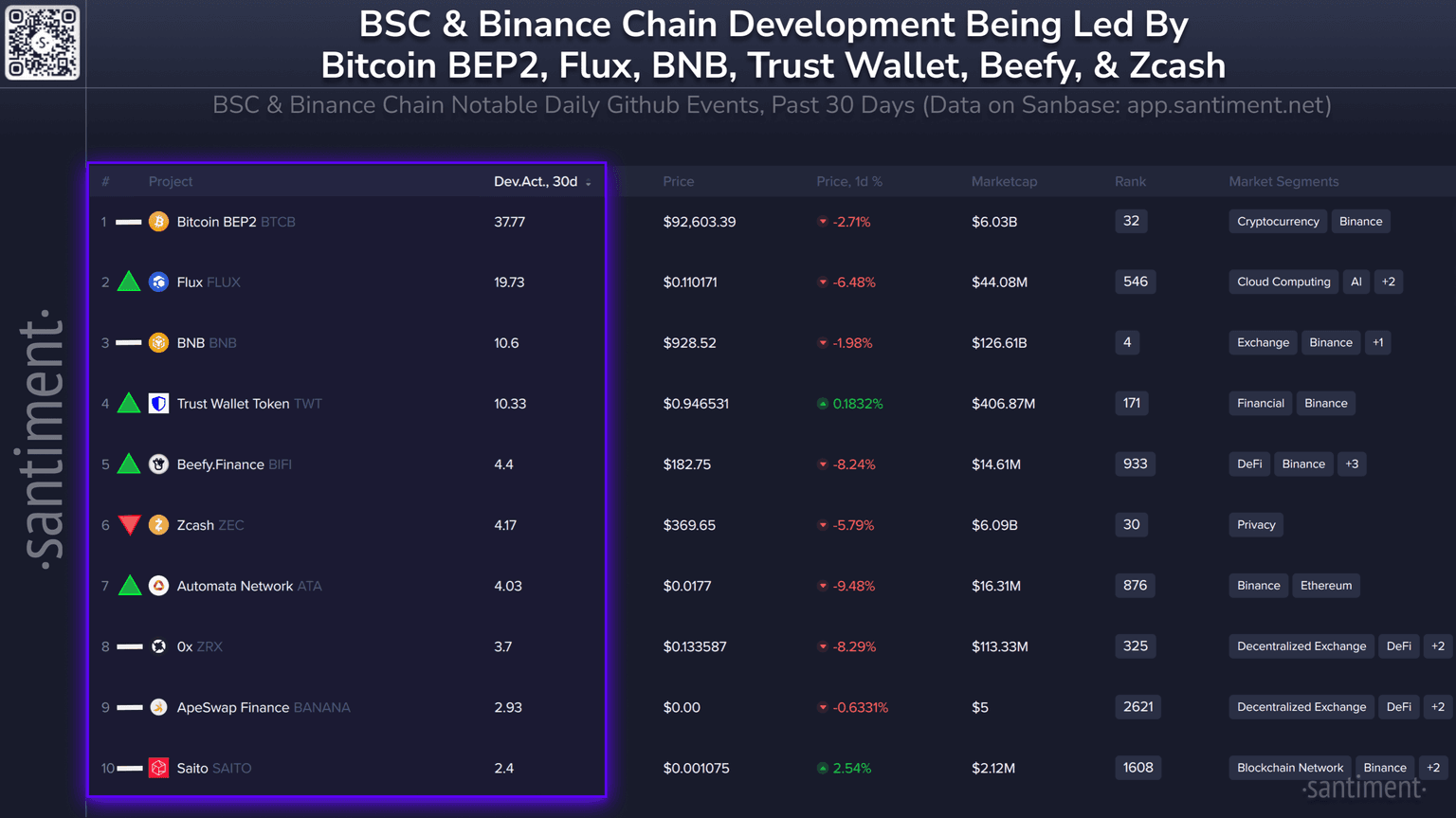Click the BNB coin icon

pyautogui.click(x=158, y=343)
